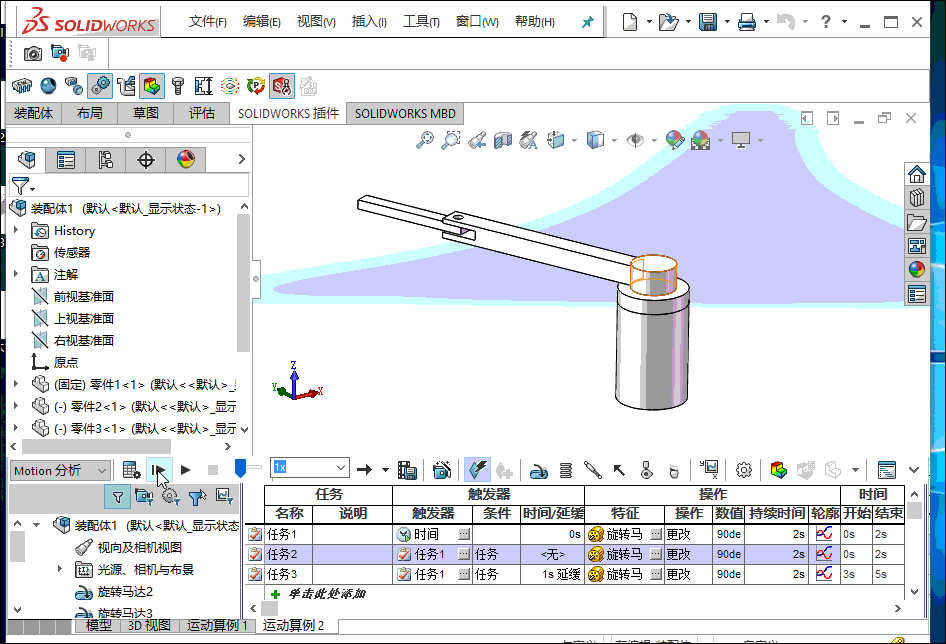Click Zoom to Fit in heads-up toolbar
946x644 pixels.
point(425,140)
